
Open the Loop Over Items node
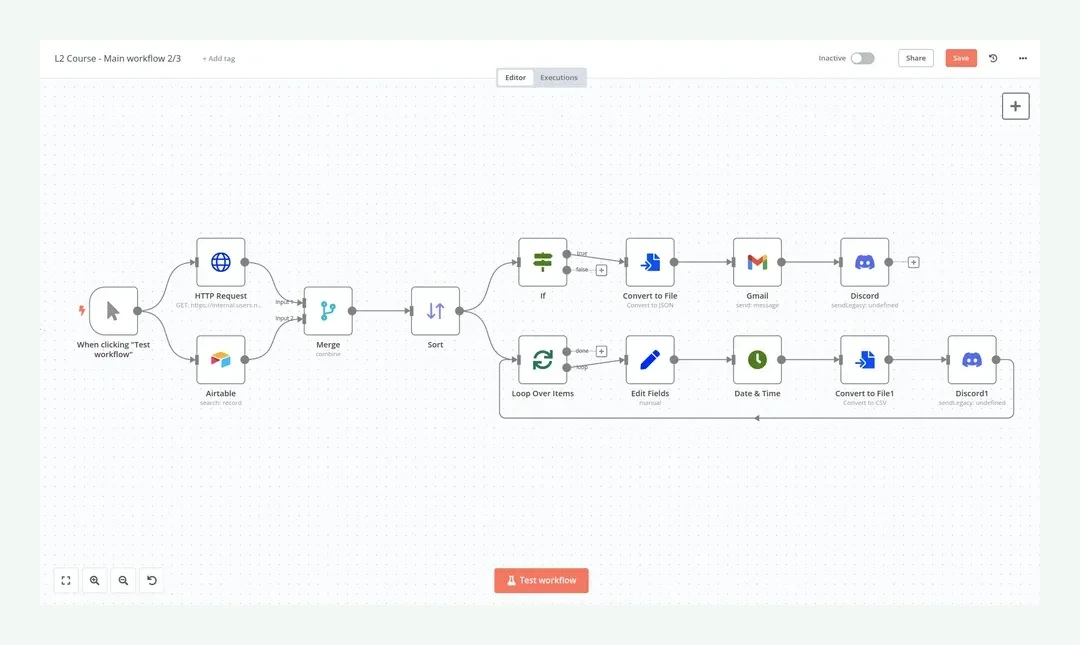tap(543, 359)
